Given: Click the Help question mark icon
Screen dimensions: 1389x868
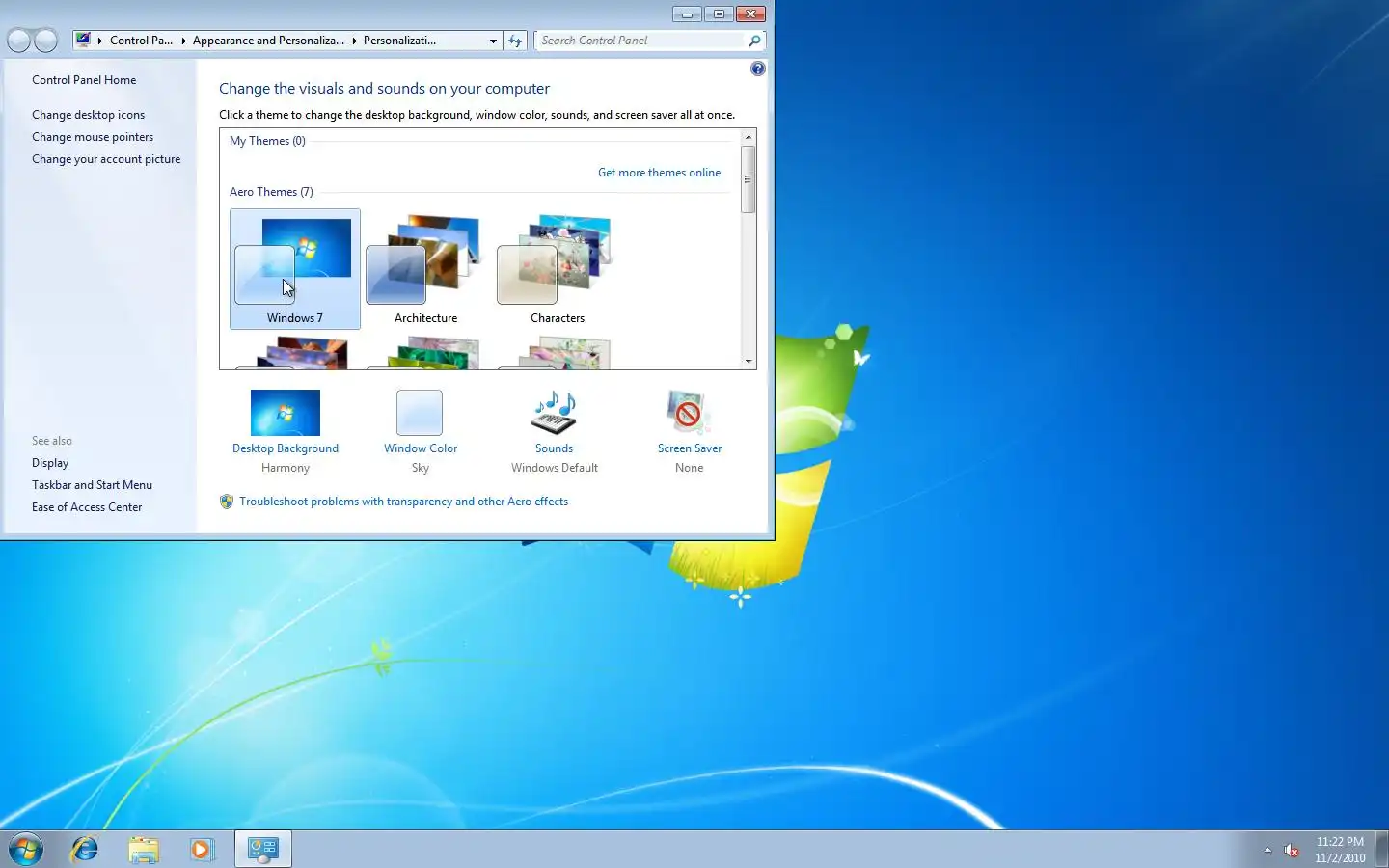Looking at the screenshot, I should (758, 68).
